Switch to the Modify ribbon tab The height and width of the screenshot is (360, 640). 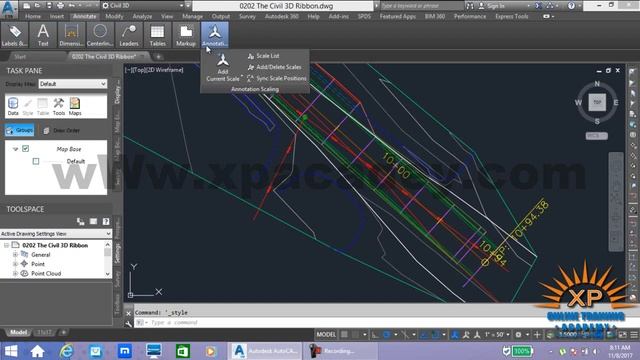114,16
